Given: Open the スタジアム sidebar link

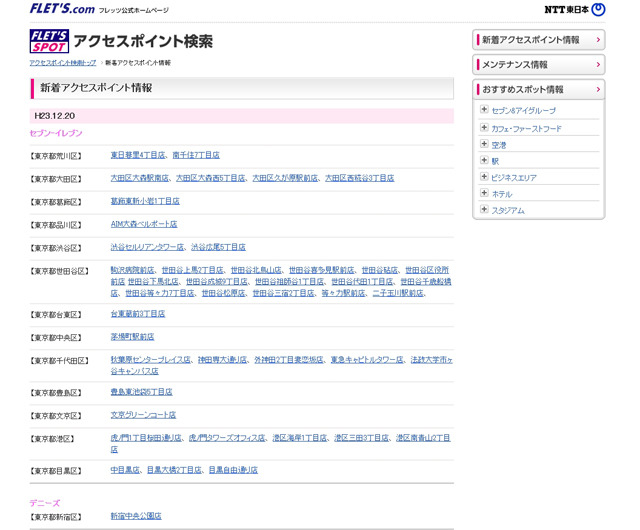Looking at the screenshot, I should click(x=508, y=210).
